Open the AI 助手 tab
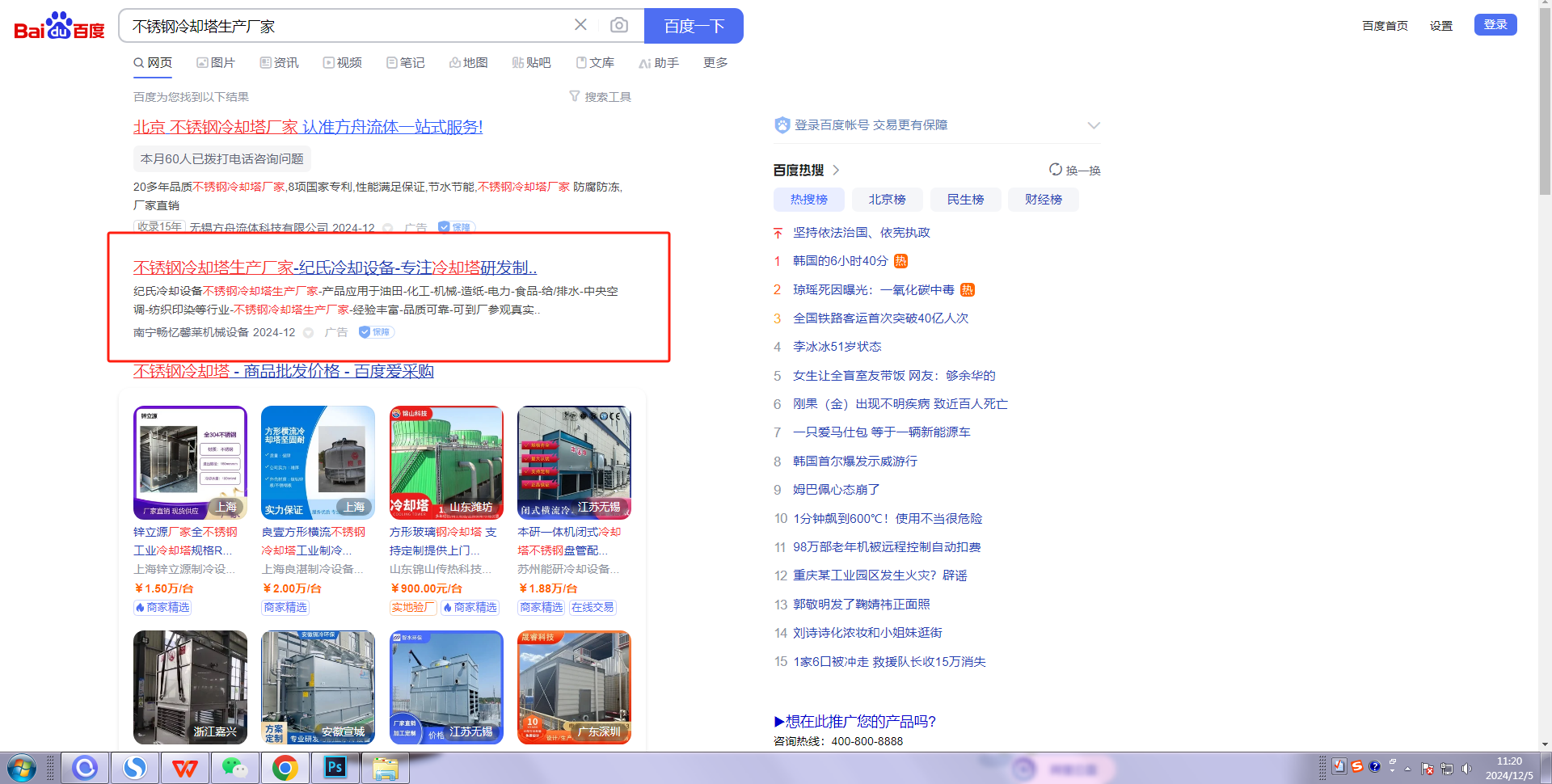Screen dimensions: 1552x784 click(659, 62)
